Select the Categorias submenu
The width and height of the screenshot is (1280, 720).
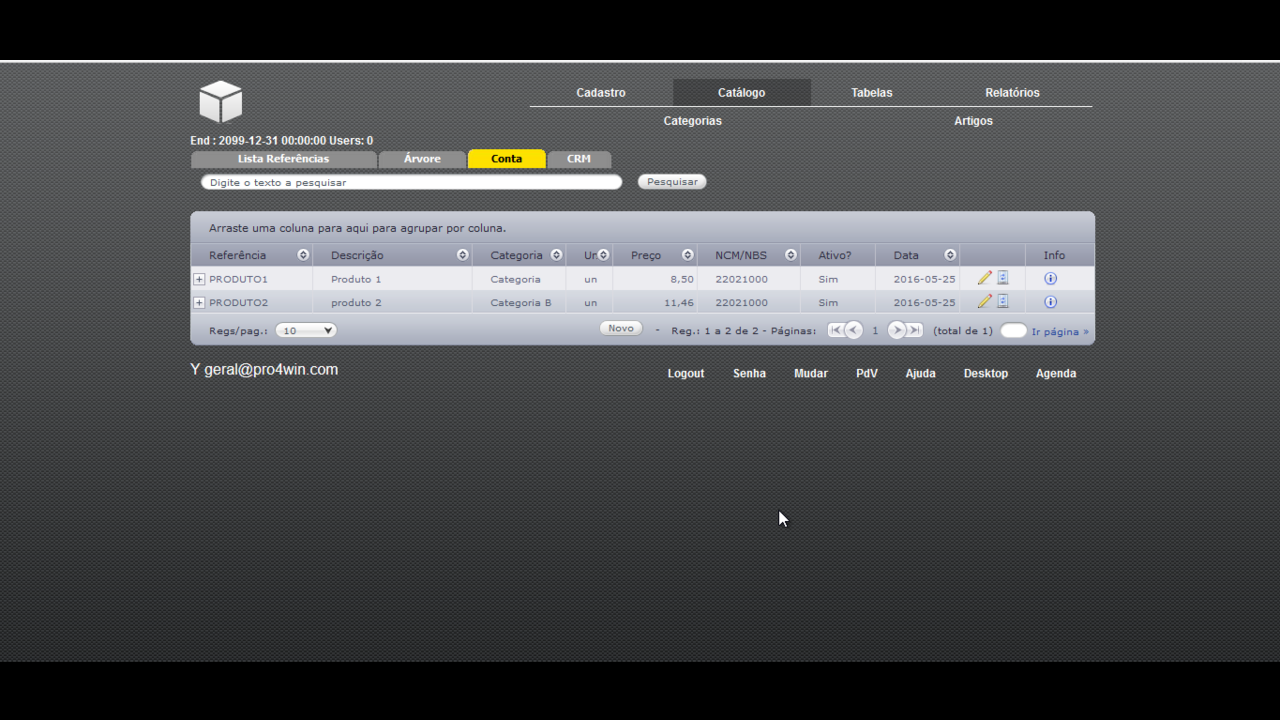692,121
